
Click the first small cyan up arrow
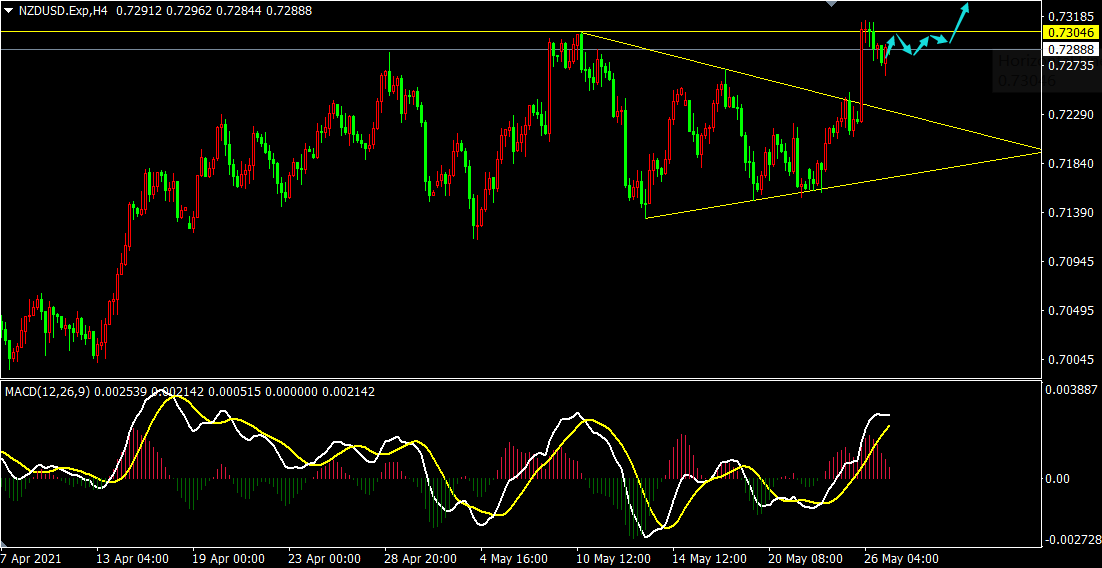[889, 45]
